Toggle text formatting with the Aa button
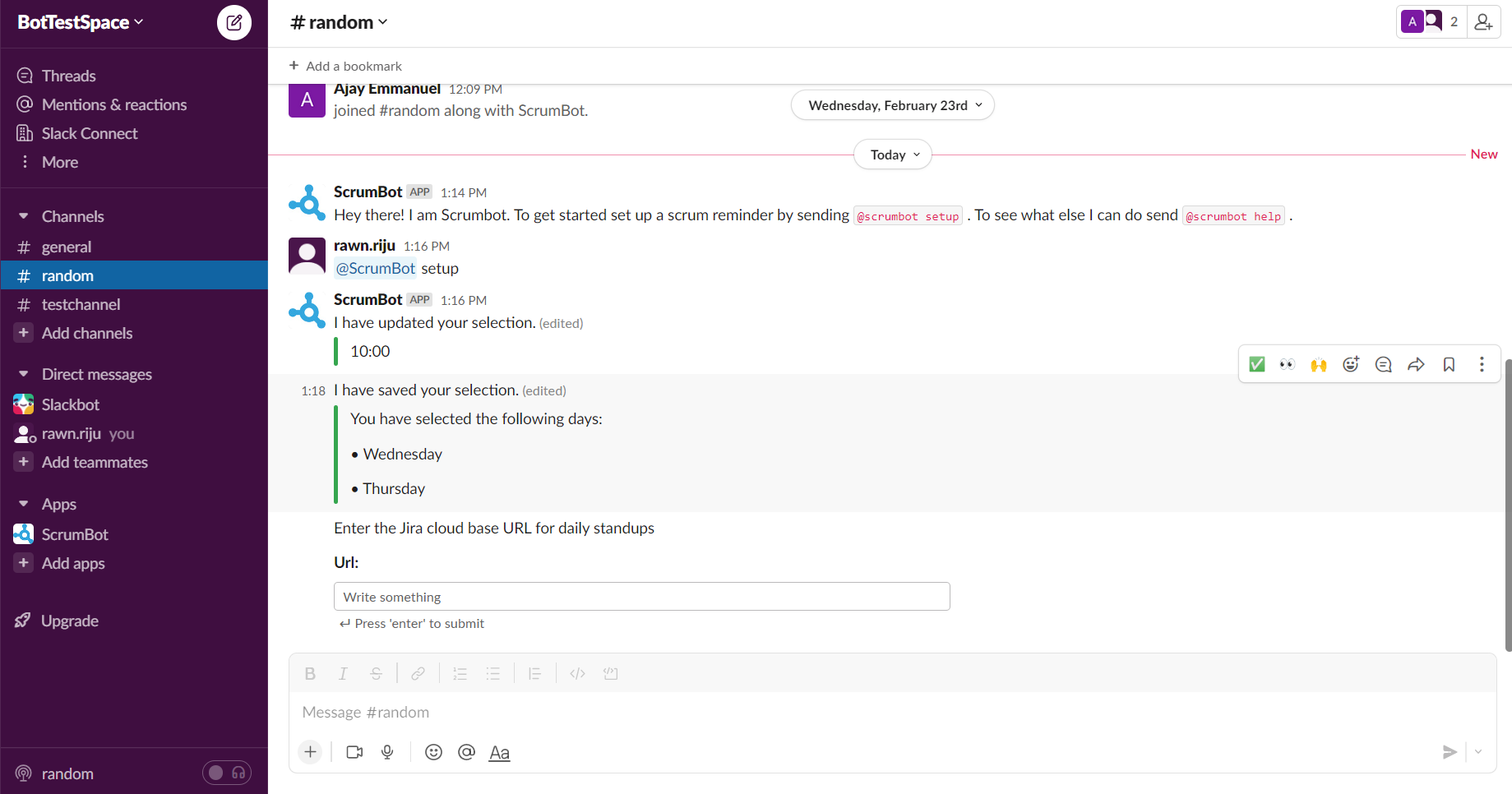 click(499, 752)
